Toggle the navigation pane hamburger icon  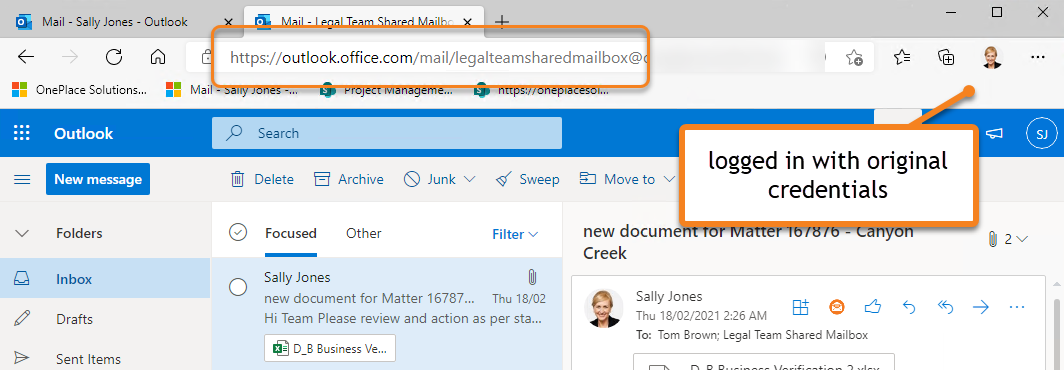point(22,179)
